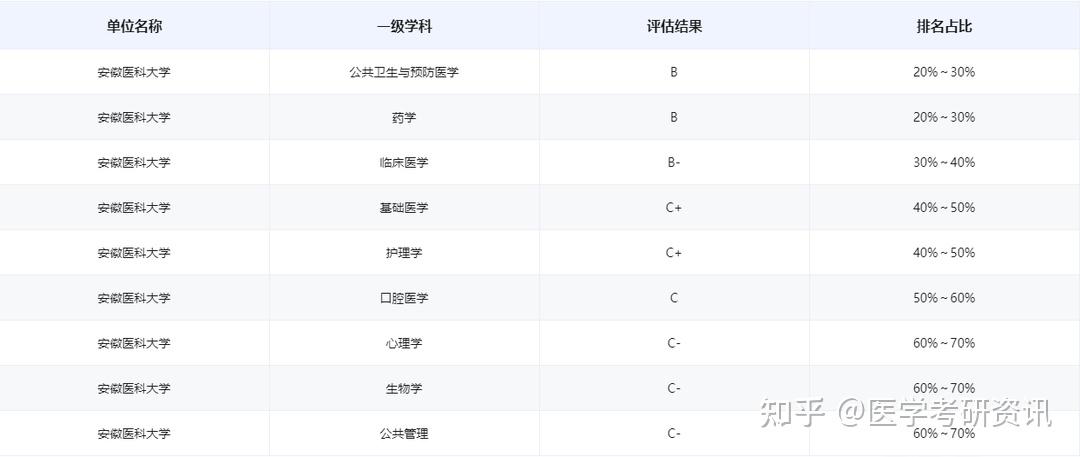
Task: Click the 一级学科 column header
Action: pyautogui.click(x=404, y=27)
